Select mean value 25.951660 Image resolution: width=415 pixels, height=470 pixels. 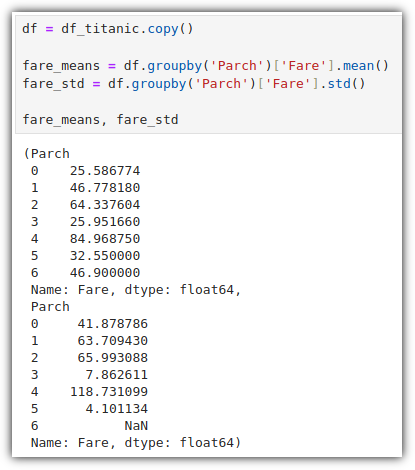105,222
